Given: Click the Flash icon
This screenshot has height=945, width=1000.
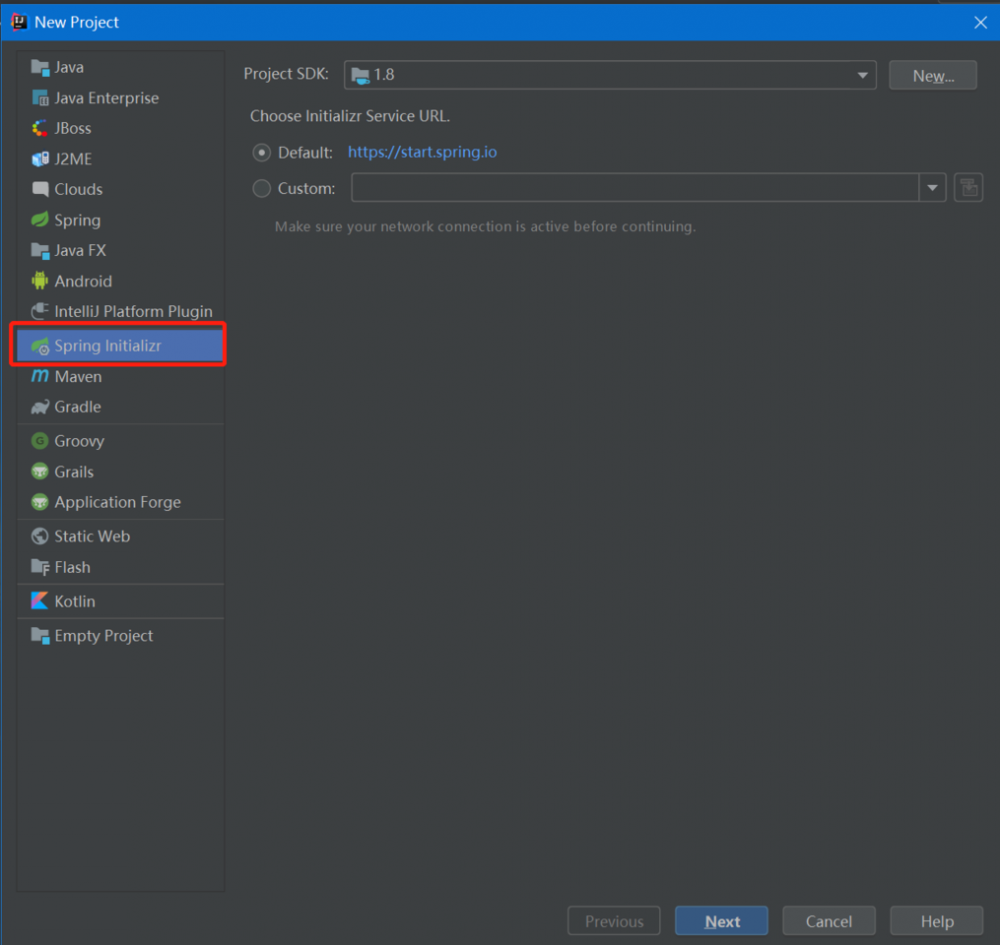Looking at the screenshot, I should [x=40, y=567].
